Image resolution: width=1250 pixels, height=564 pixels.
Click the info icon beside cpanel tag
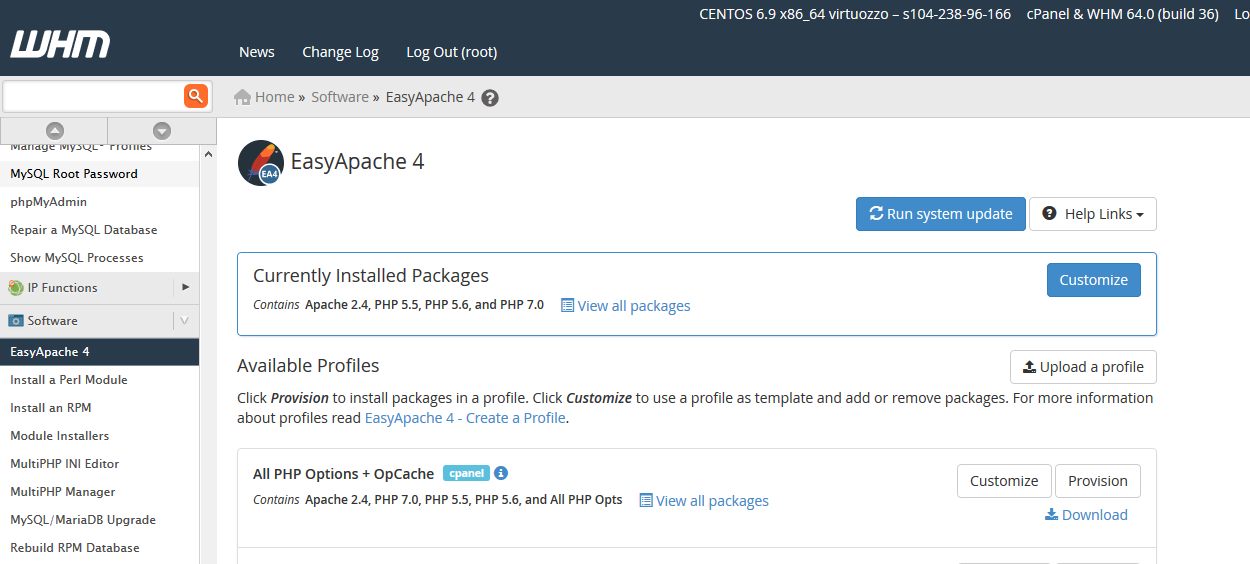coord(501,473)
